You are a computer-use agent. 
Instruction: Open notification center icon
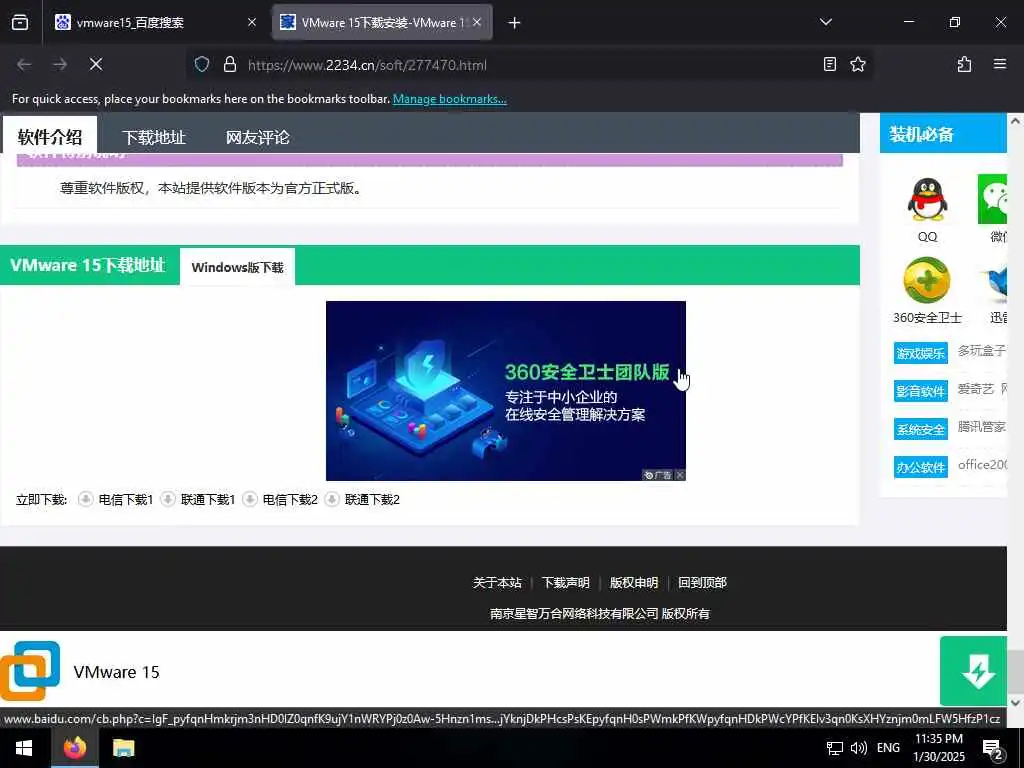(992, 749)
